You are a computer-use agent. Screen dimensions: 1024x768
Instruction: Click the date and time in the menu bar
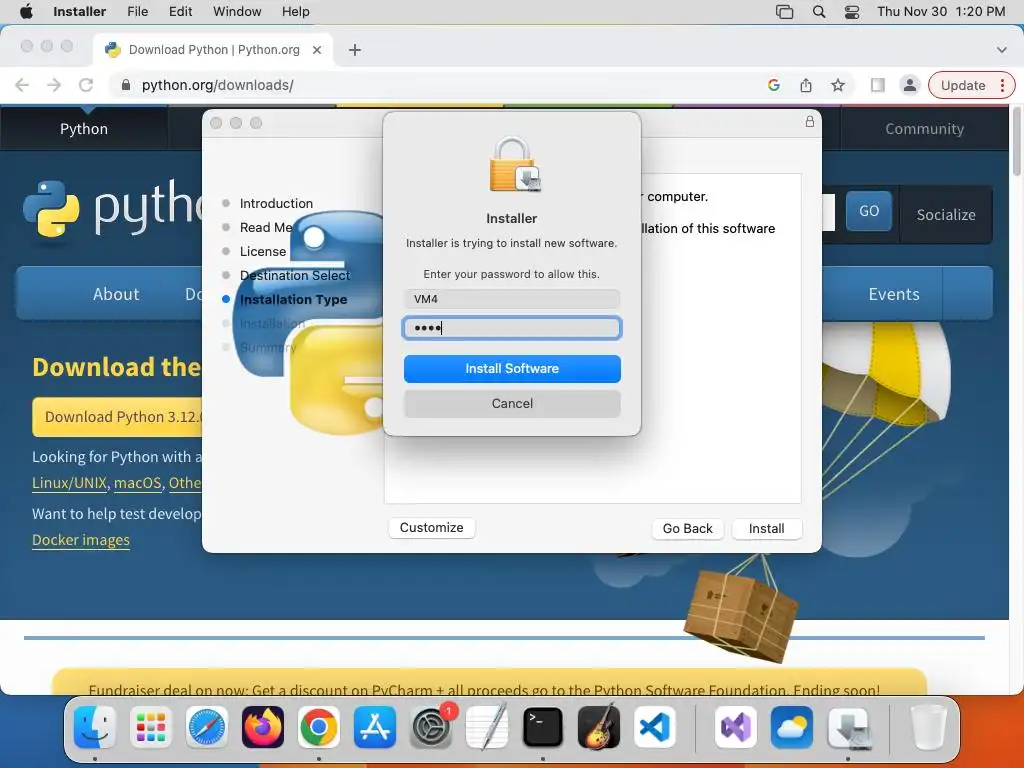tap(941, 12)
